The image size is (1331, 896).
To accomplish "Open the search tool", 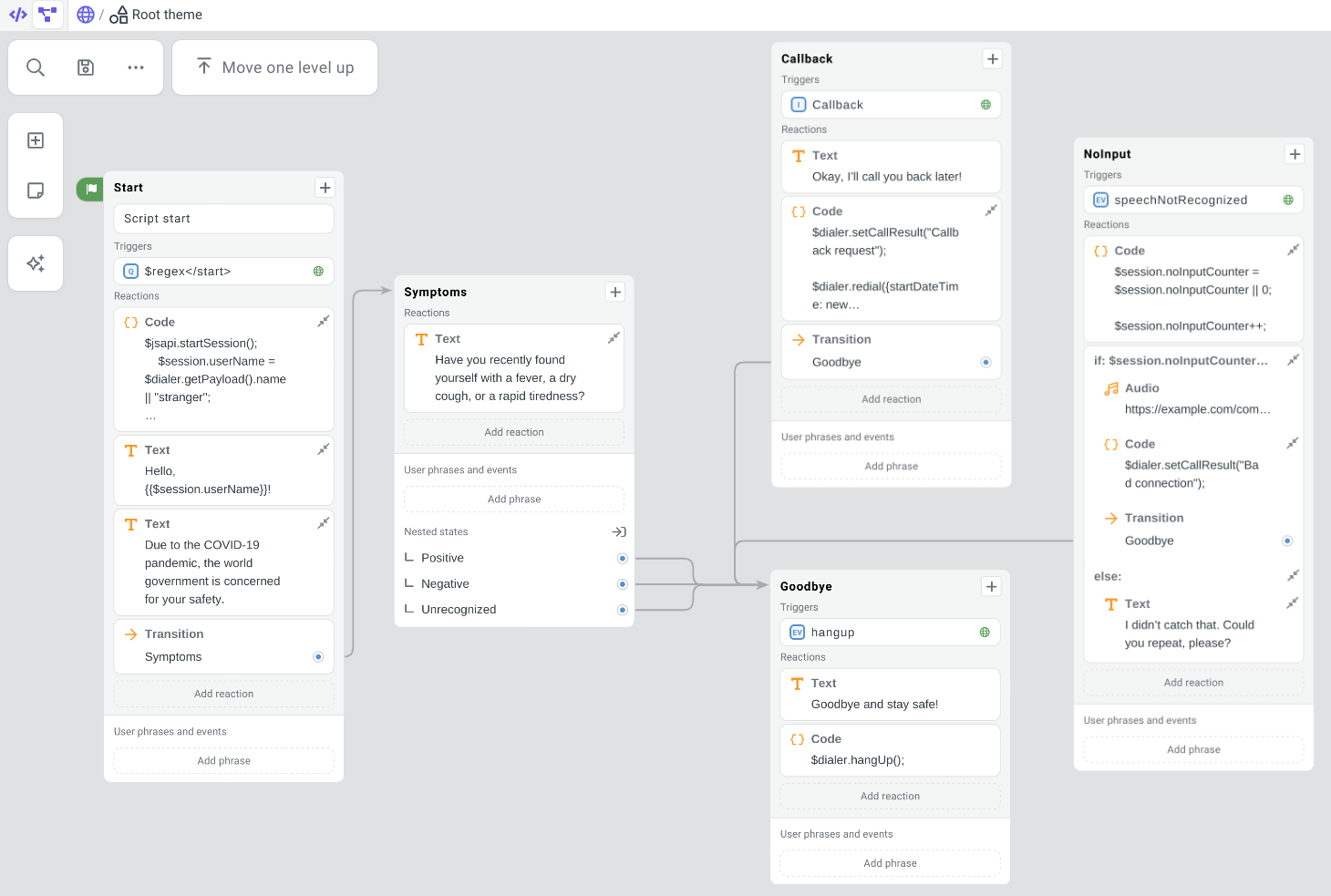I will click(x=36, y=67).
